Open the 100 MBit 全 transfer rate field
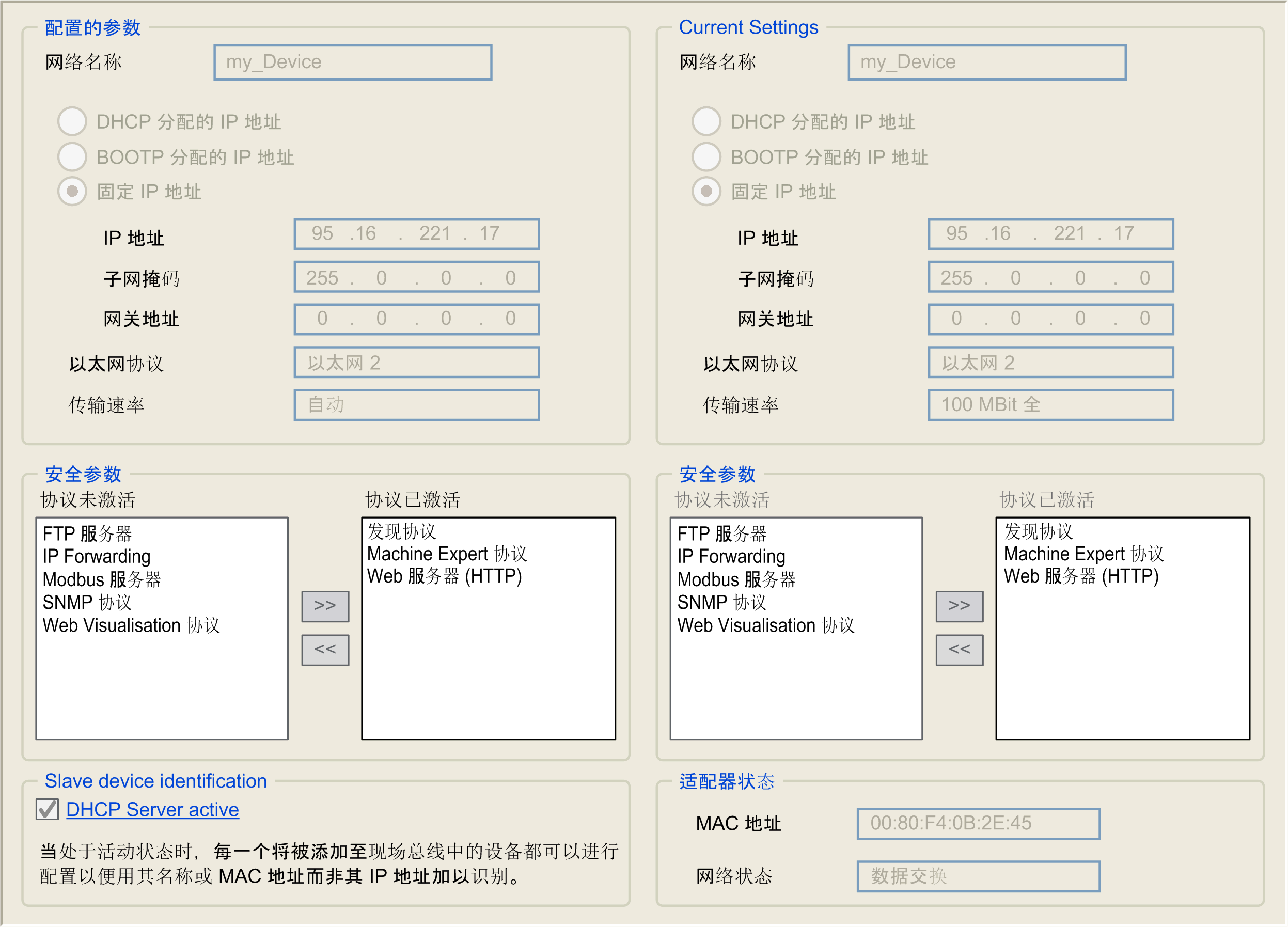 pos(1050,404)
